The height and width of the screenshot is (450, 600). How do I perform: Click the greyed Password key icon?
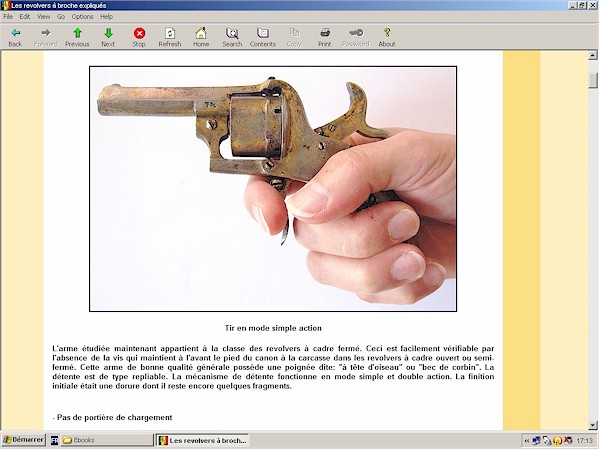click(x=356, y=37)
